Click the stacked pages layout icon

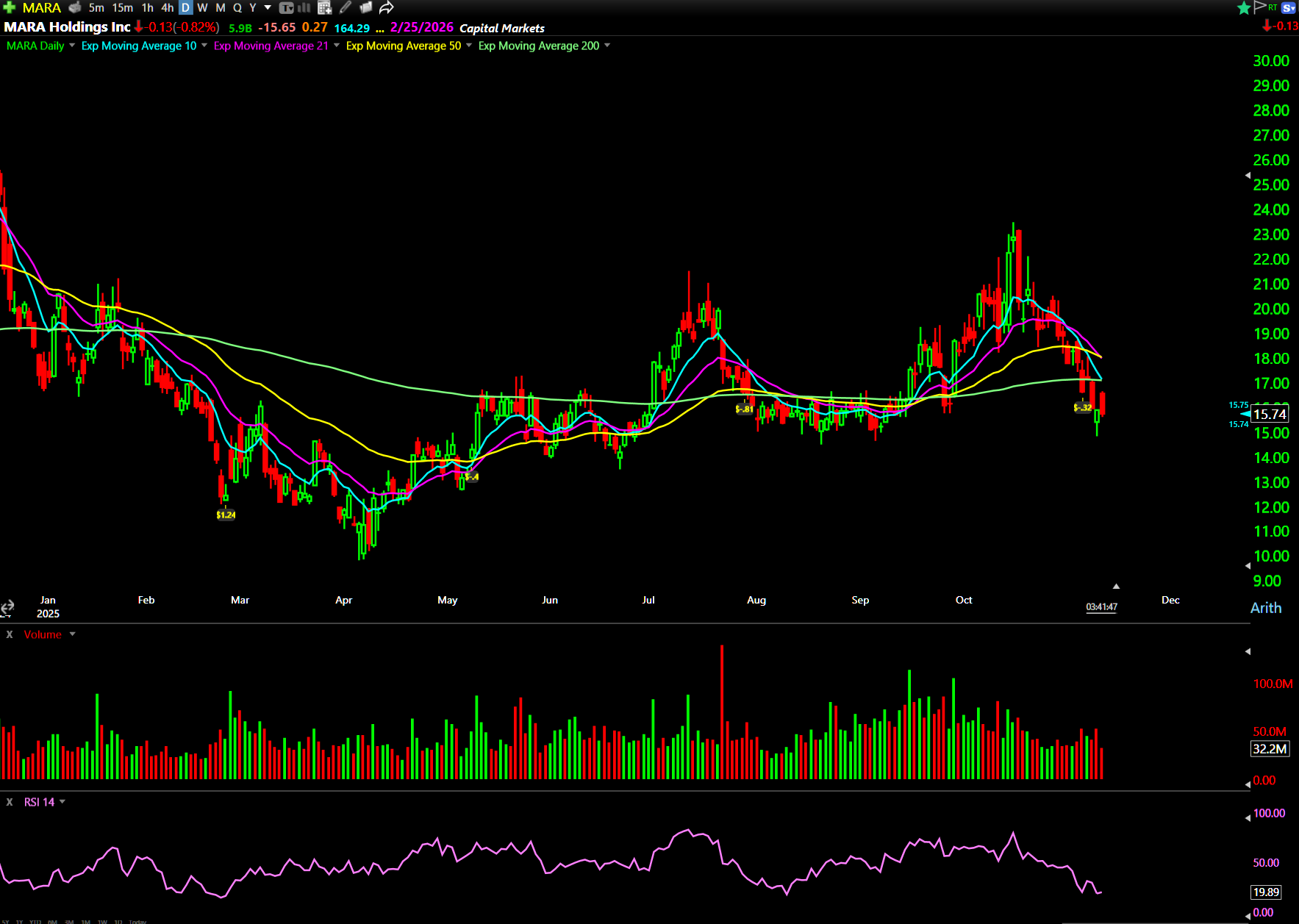click(x=365, y=8)
